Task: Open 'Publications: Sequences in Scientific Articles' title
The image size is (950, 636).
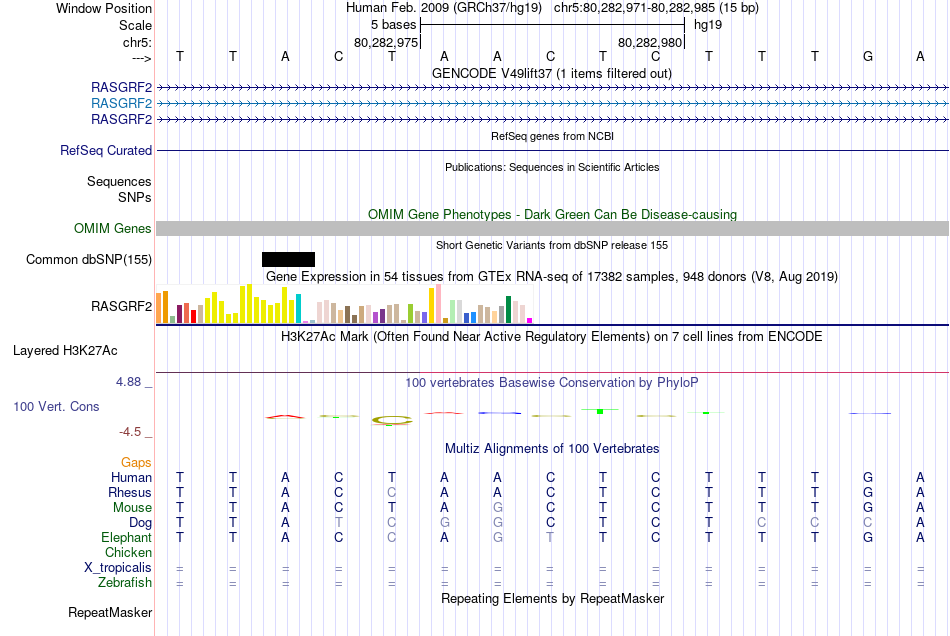Action: click(x=552, y=167)
